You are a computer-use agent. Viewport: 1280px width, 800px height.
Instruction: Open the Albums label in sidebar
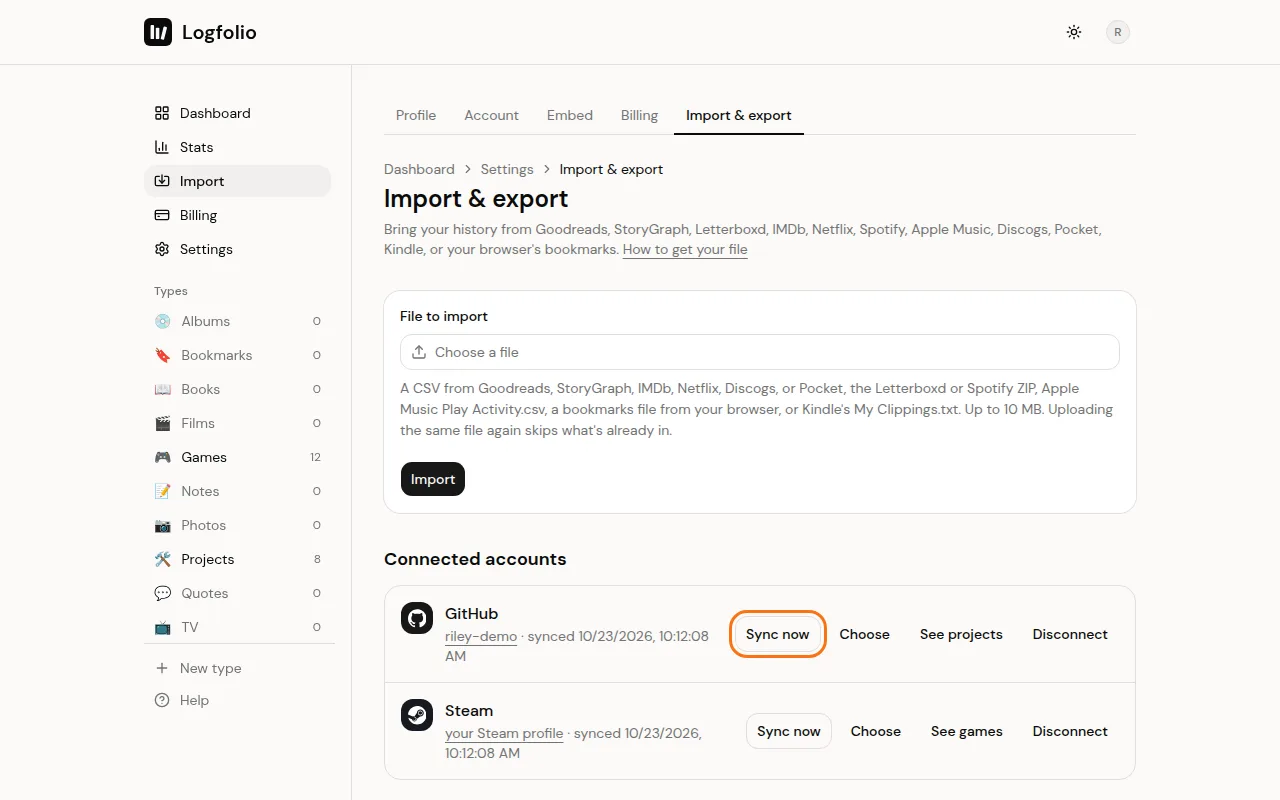[x=206, y=321]
